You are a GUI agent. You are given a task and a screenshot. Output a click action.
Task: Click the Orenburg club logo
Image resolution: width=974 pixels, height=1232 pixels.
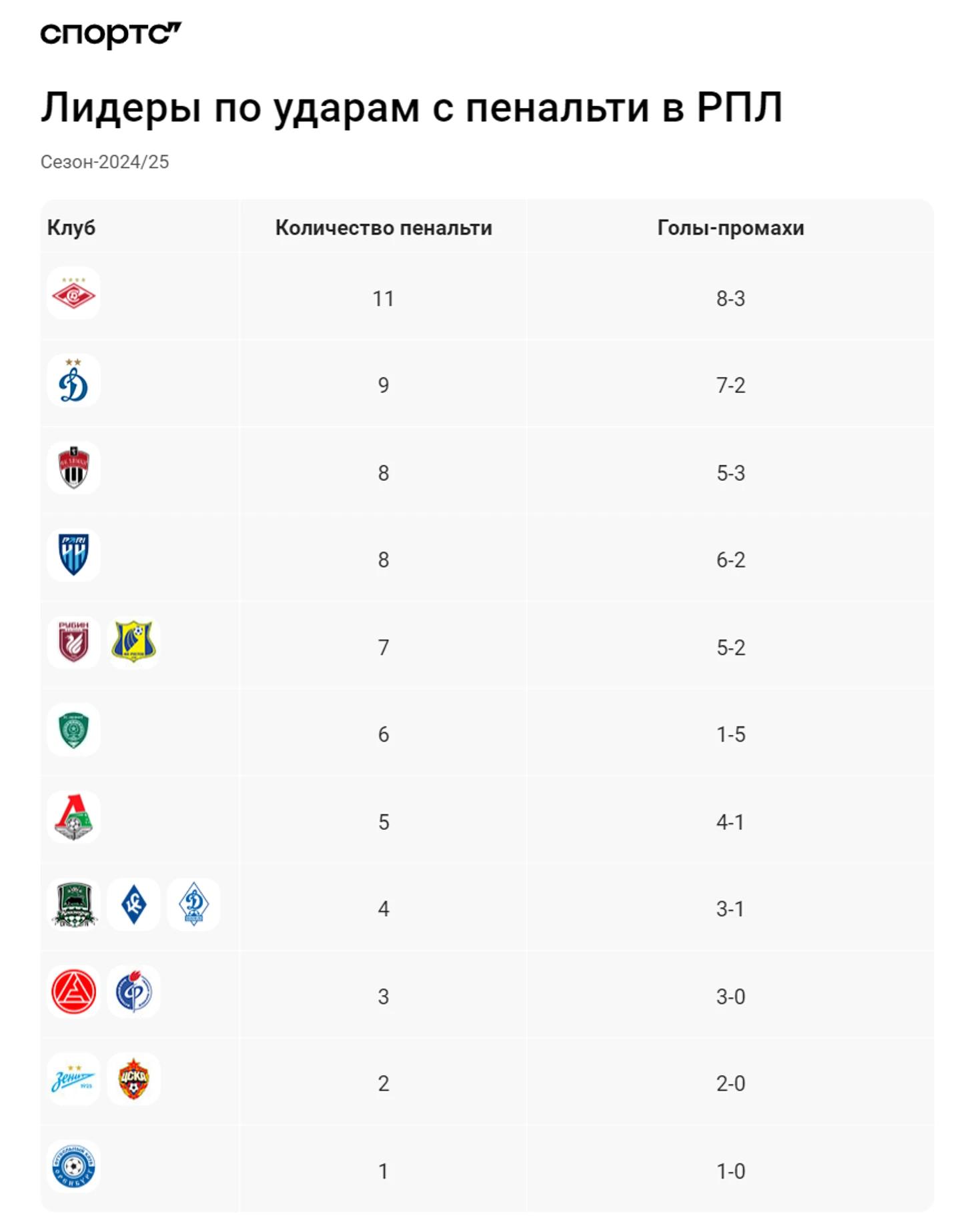[73, 1167]
